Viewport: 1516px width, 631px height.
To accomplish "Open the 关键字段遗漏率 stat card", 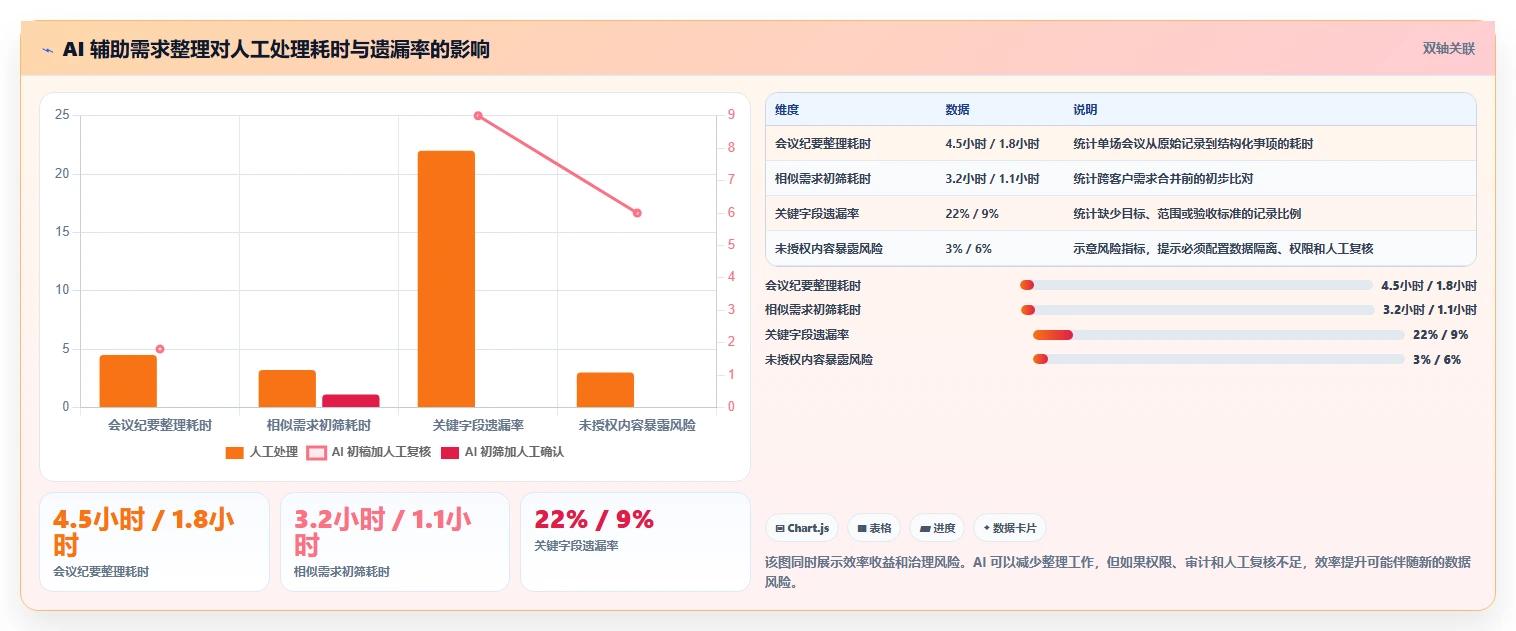I will [x=635, y=542].
